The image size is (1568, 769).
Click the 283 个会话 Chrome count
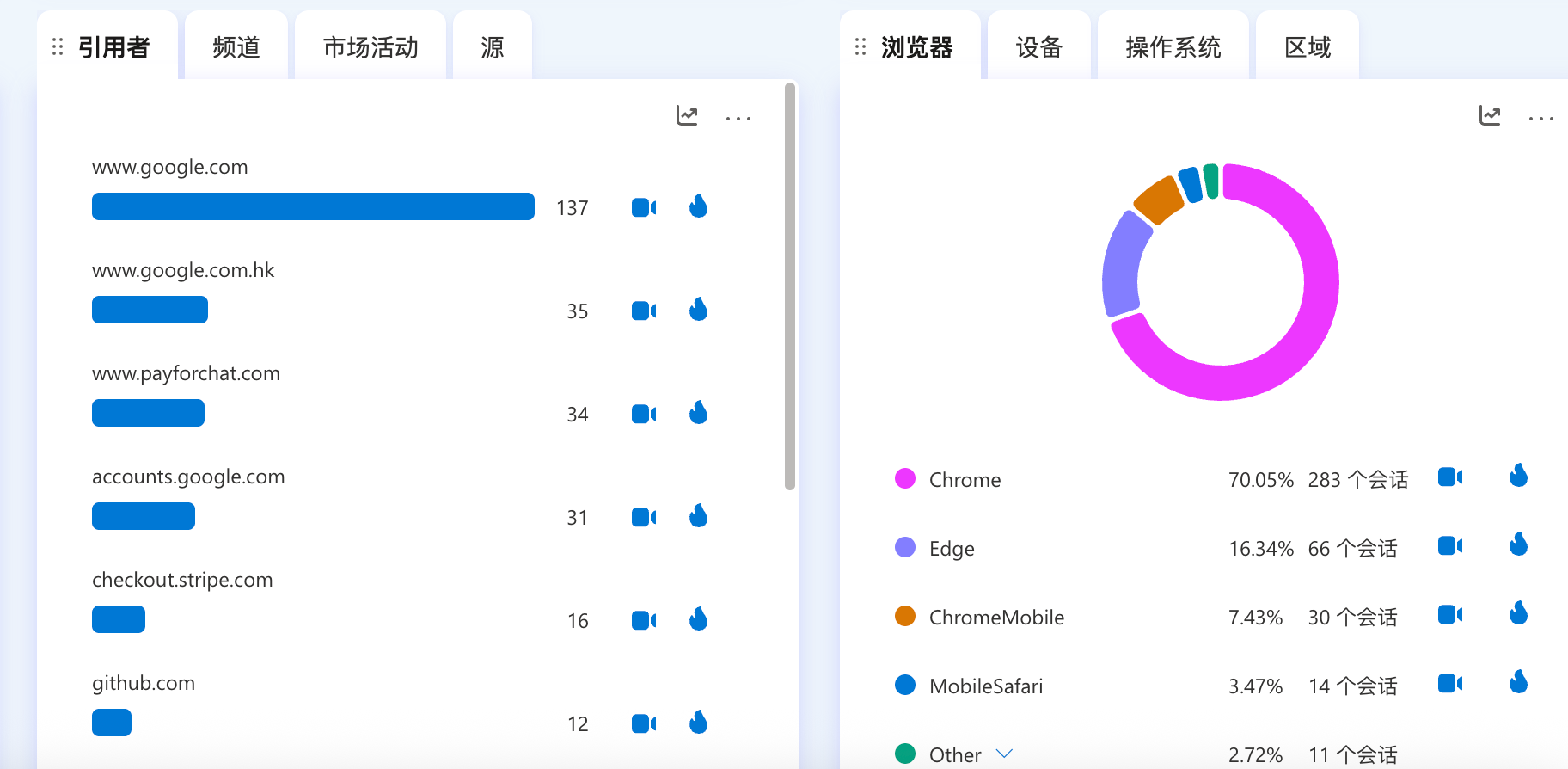tap(1358, 480)
